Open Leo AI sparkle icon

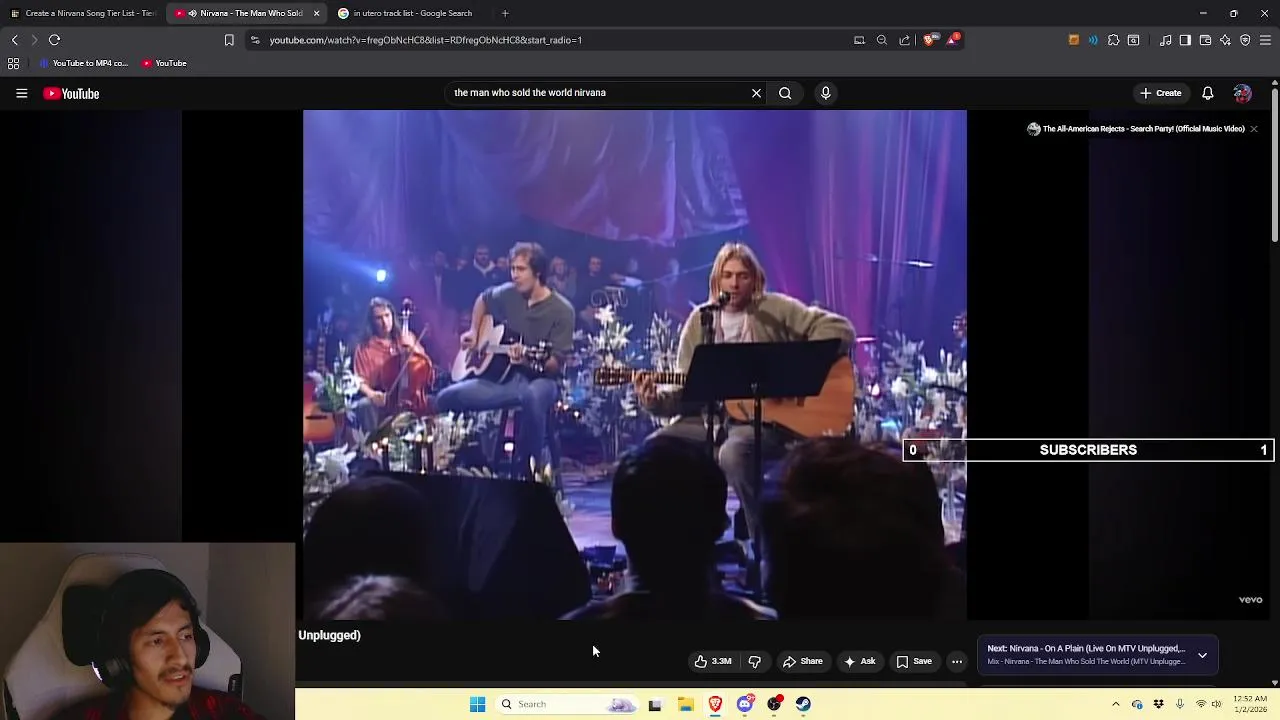pos(1225,40)
